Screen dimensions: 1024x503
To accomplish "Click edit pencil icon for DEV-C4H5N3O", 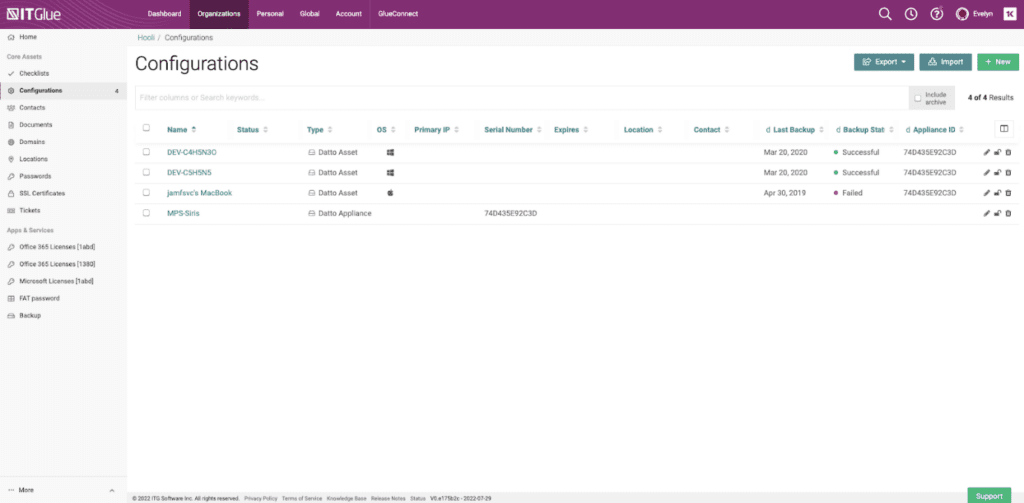I will click(x=986, y=152).
